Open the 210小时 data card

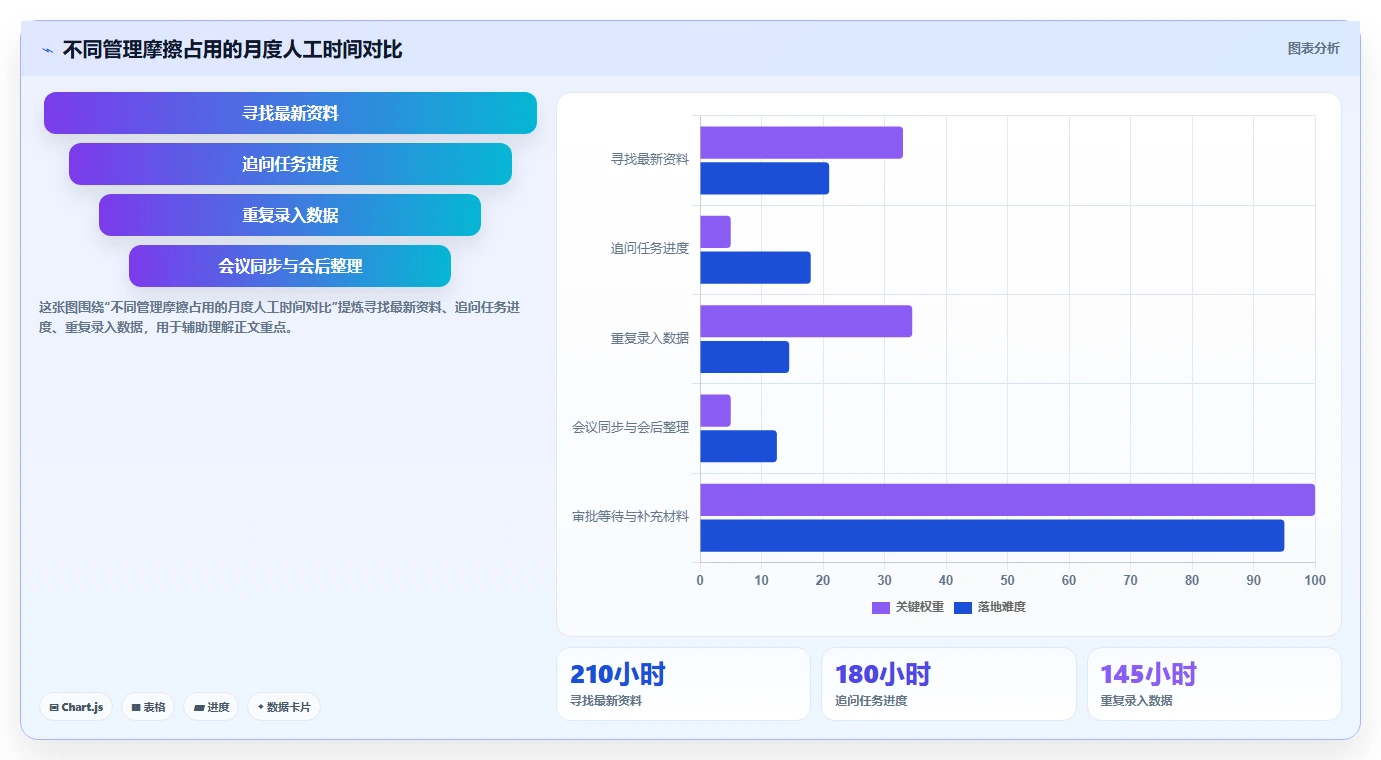point(683,684)
